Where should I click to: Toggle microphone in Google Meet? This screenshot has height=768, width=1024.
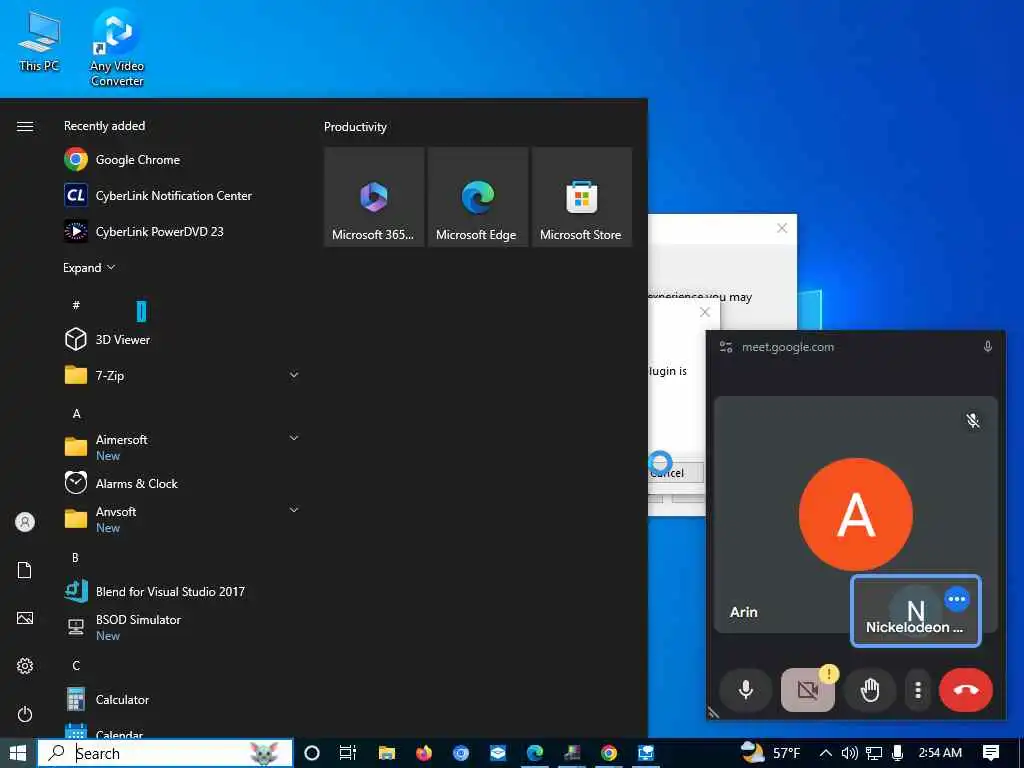746,690
